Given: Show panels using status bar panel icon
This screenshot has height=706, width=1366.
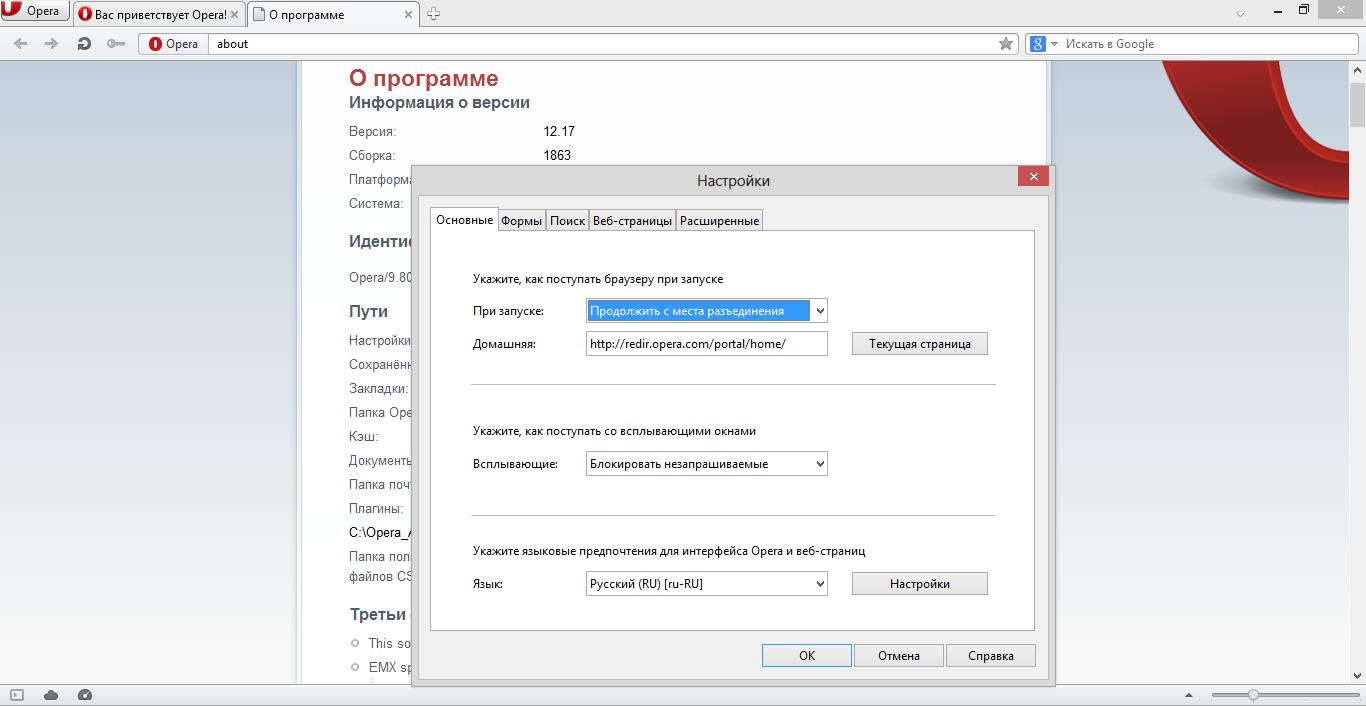Looking at the screenshot, I should click(18, 695).
